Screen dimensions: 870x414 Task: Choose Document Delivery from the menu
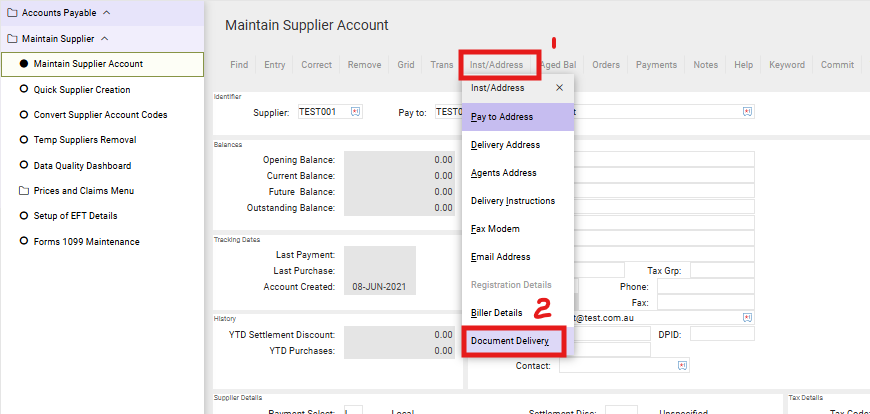[510, 341]
